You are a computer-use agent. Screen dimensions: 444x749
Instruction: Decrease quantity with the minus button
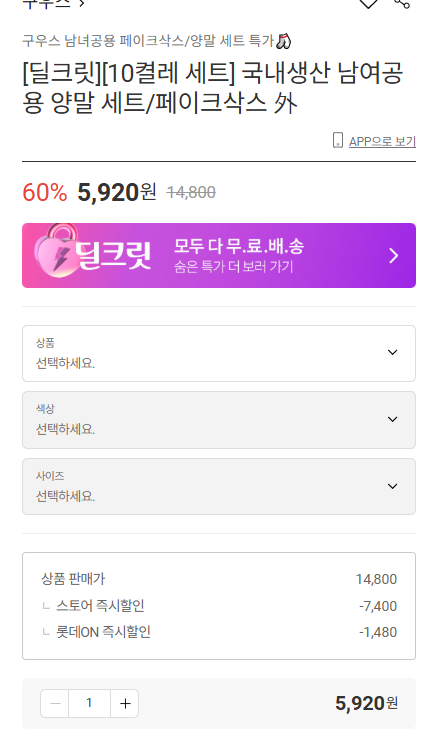point(54,703)
